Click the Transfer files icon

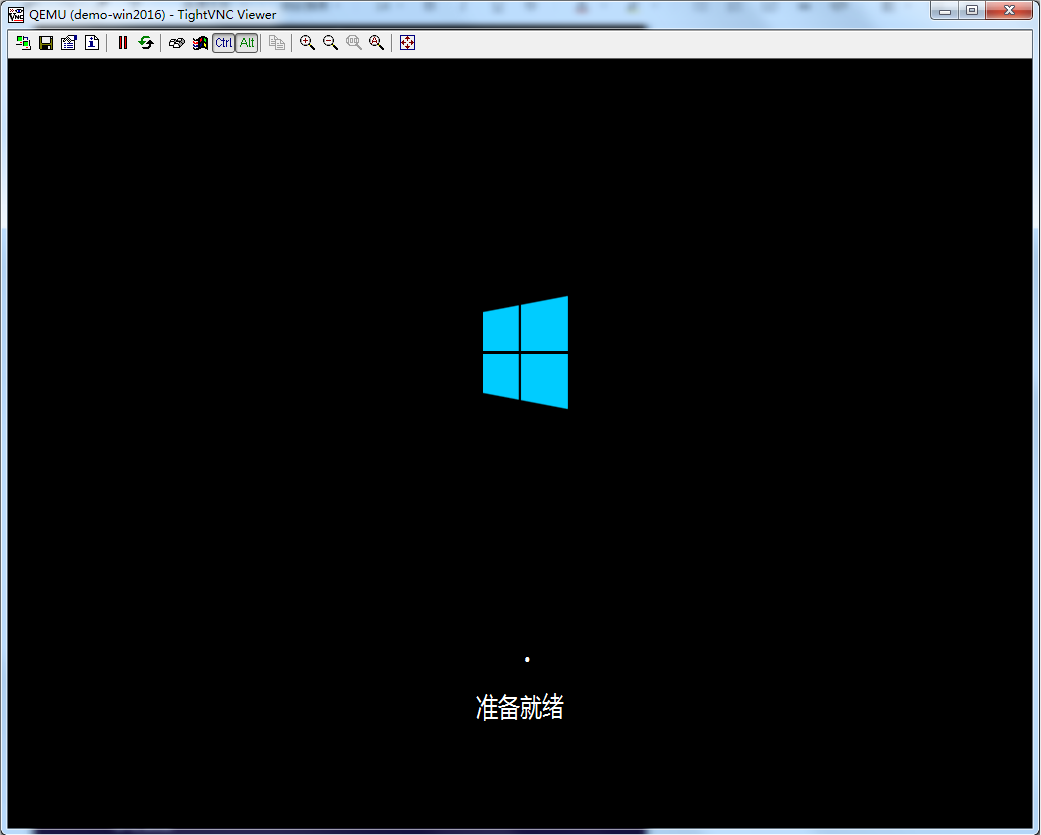pos(277,43)
